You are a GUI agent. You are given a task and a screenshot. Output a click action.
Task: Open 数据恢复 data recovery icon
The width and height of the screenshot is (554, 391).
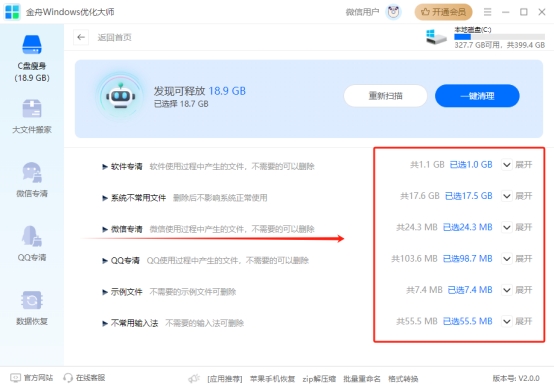(x=32, y=300)
